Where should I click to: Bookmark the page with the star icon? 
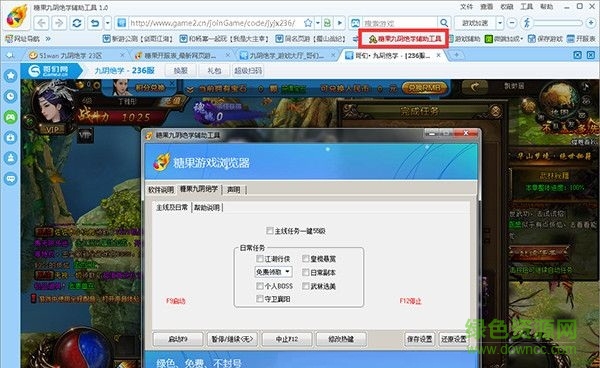coord(308,23)
